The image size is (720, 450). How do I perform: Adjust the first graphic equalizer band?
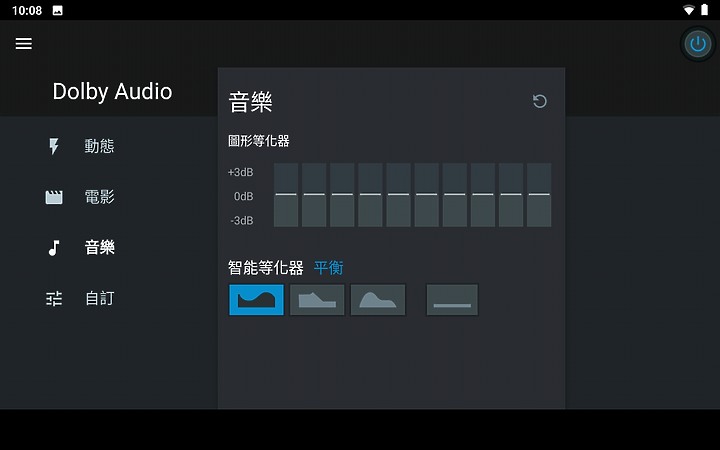tap(286, 195)
